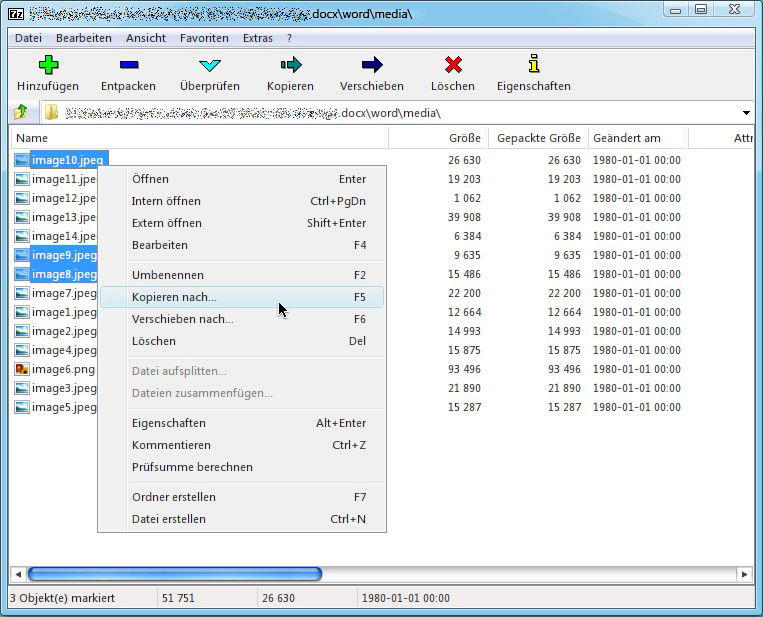Choose Extern öffnen in context menu
This screenshot has height=617, width=763.
coord(242,223)
